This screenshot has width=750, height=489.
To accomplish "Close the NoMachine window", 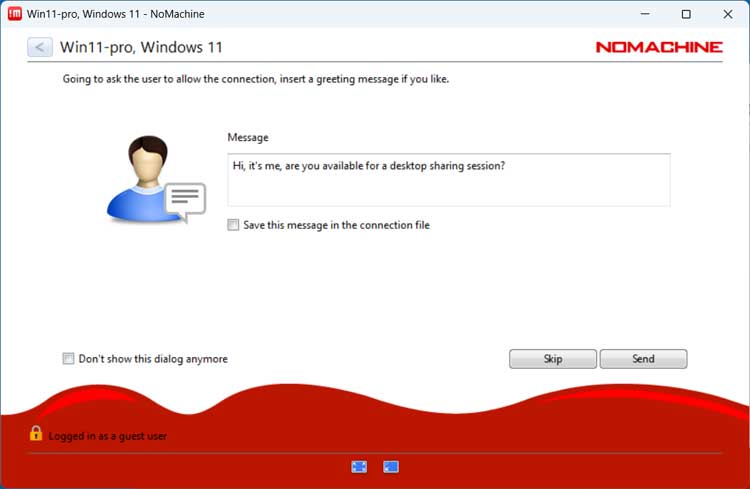I will click(728, 14).
